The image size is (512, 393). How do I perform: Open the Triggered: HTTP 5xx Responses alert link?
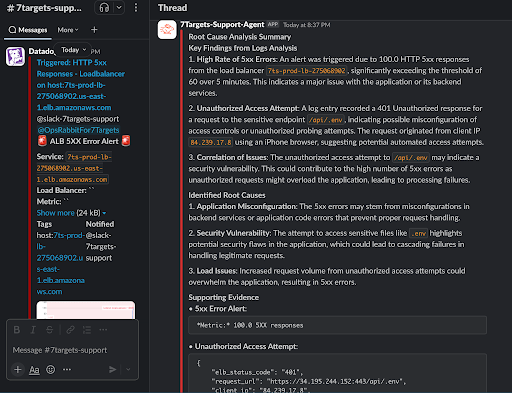(x=81, y=85)
